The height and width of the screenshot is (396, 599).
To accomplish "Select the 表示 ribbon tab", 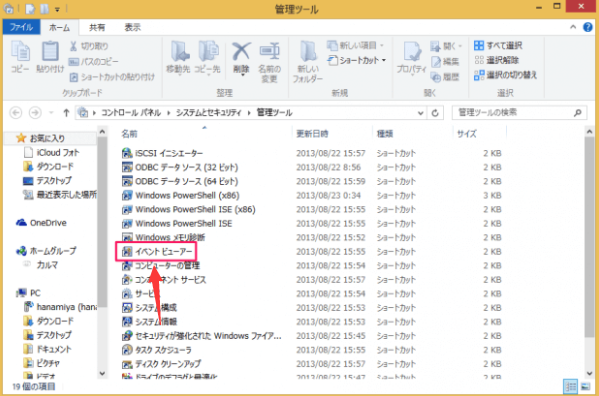I will click(x=133, y=27).
